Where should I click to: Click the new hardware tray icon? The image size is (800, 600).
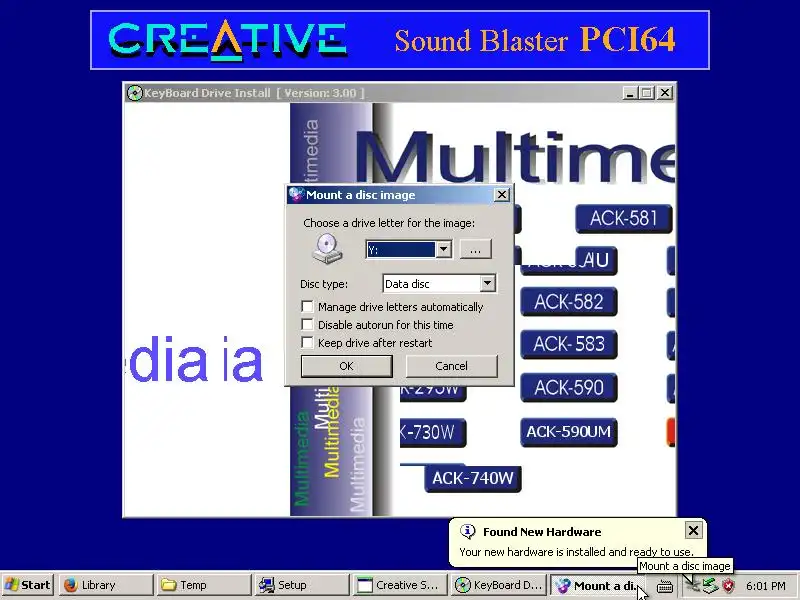click(693, 585)
